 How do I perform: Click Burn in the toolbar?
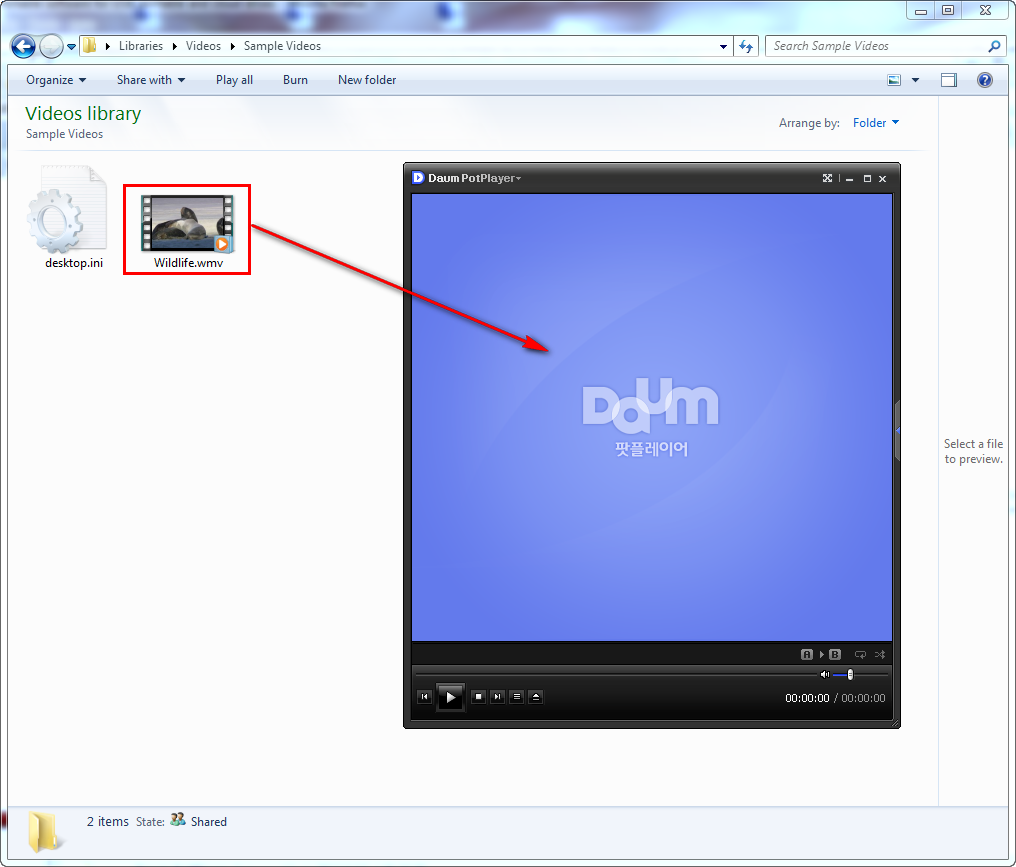coord(295,80)
